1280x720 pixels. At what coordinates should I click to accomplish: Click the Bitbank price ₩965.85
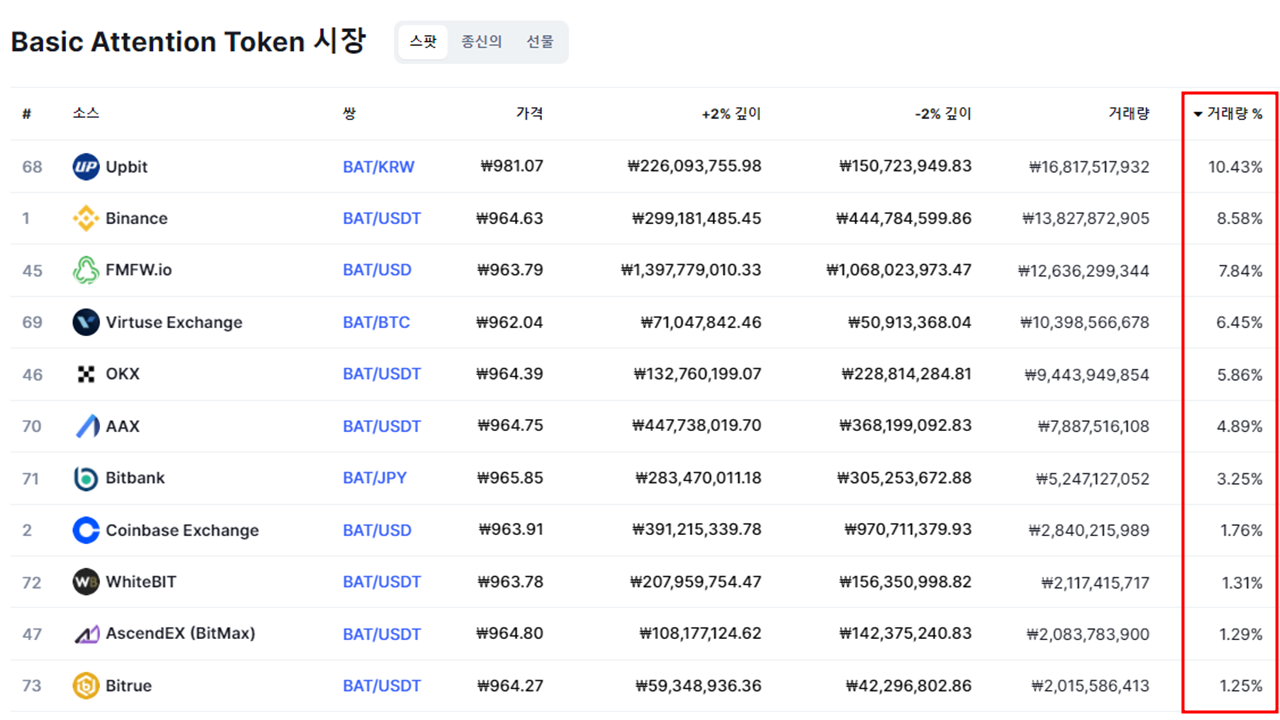(x=510, y=478)
